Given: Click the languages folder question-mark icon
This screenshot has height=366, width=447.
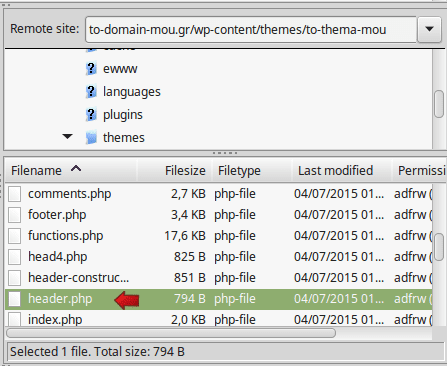Looking at the screenshot, I should [91, 91].
